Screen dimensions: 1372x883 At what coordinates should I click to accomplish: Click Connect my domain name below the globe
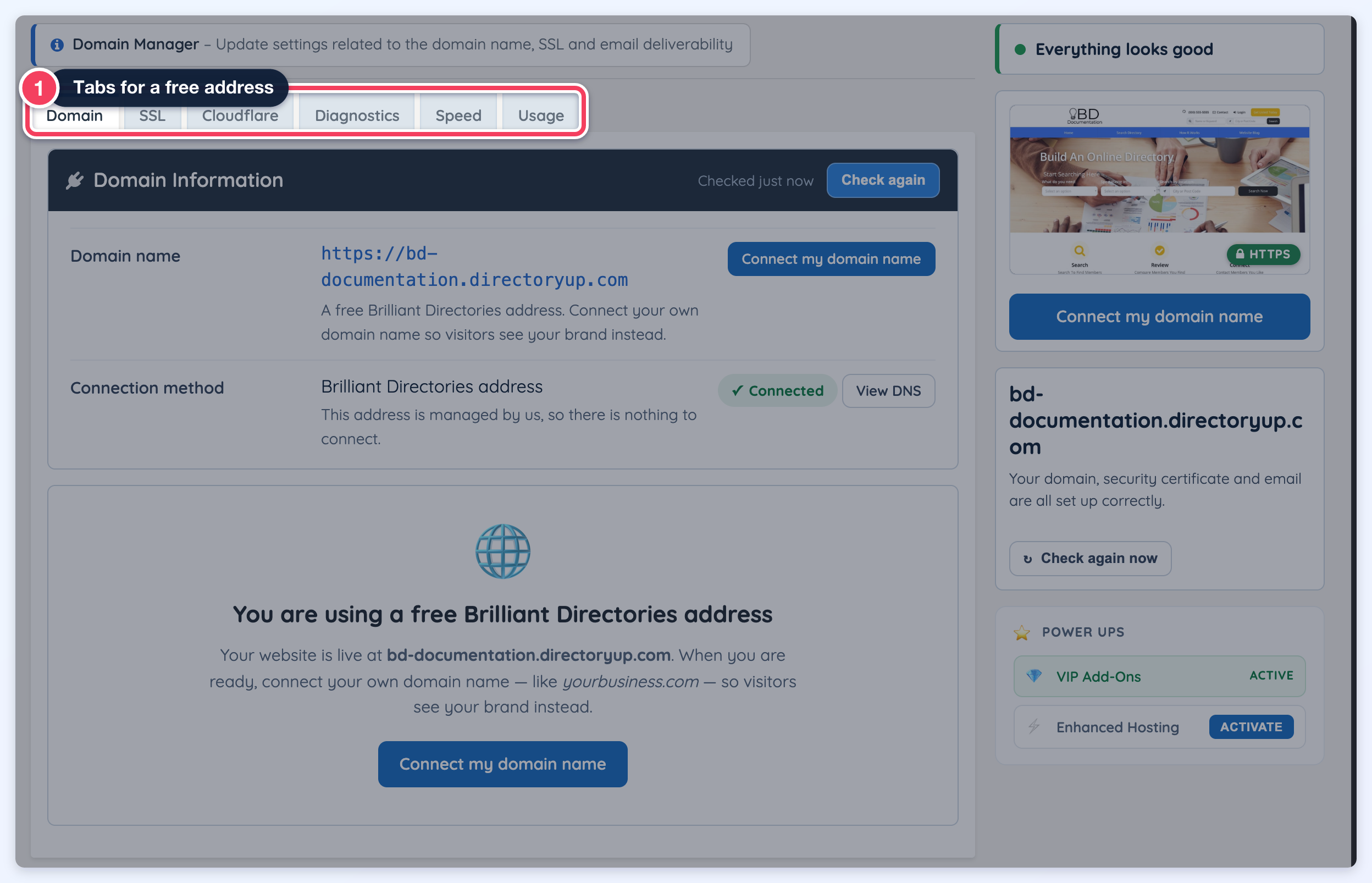tap(502, 764)
